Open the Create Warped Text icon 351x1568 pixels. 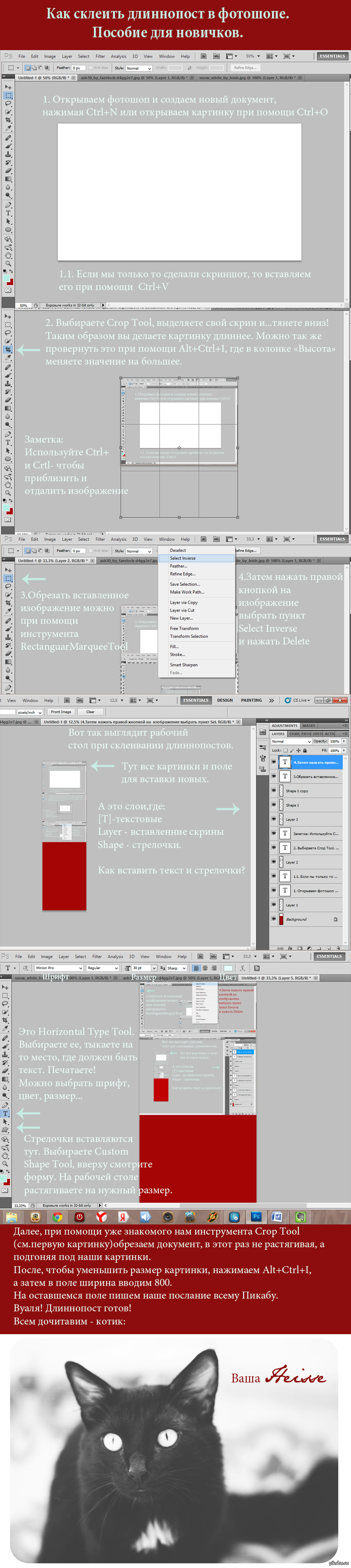pyautogui.click(x=243, y=968)
